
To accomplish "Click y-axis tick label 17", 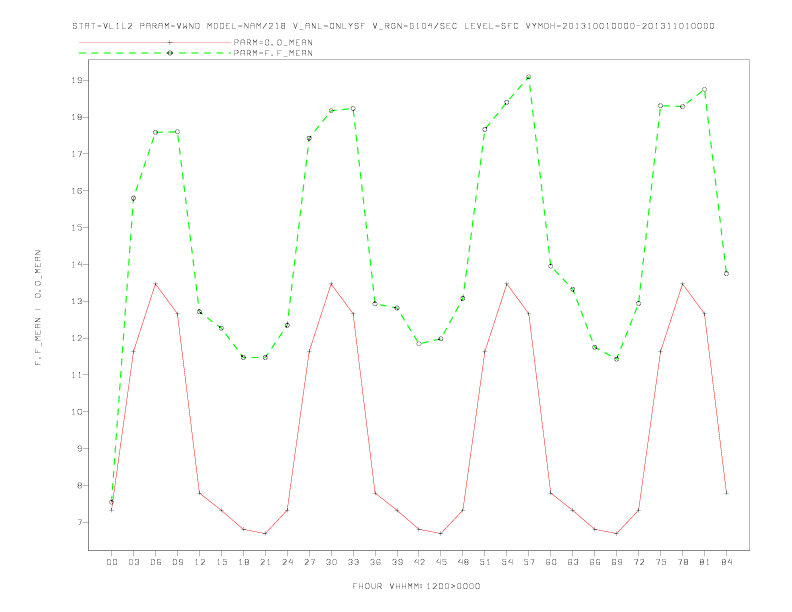I will (76, 154).
